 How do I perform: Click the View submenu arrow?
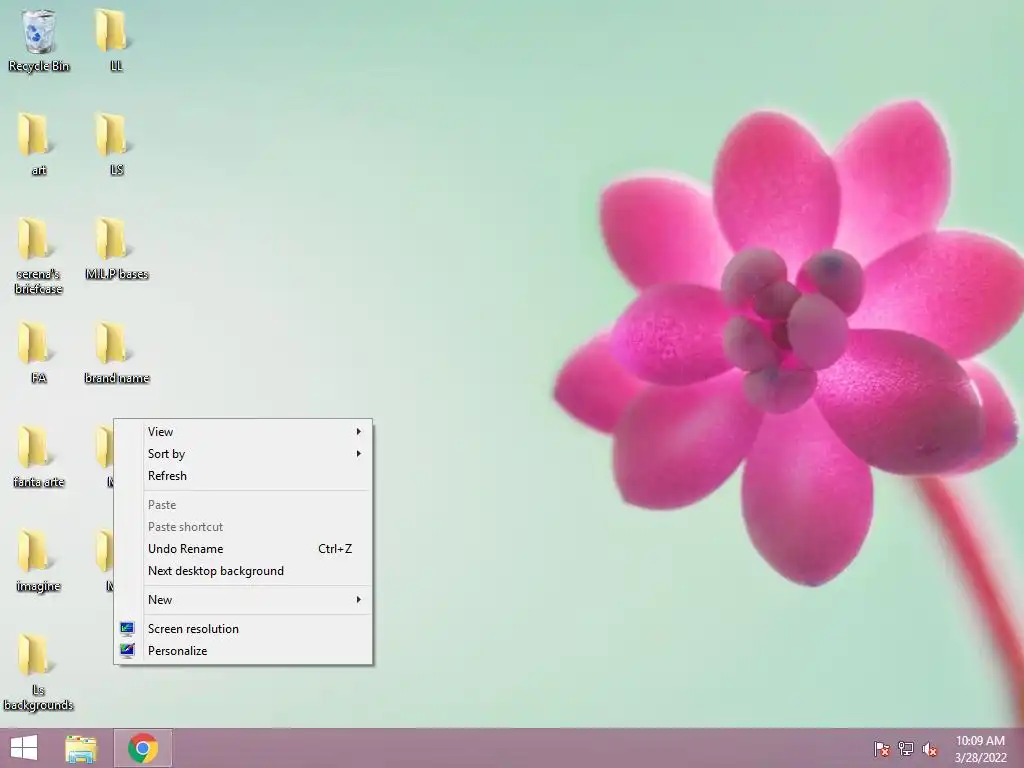tap(359, 432)
